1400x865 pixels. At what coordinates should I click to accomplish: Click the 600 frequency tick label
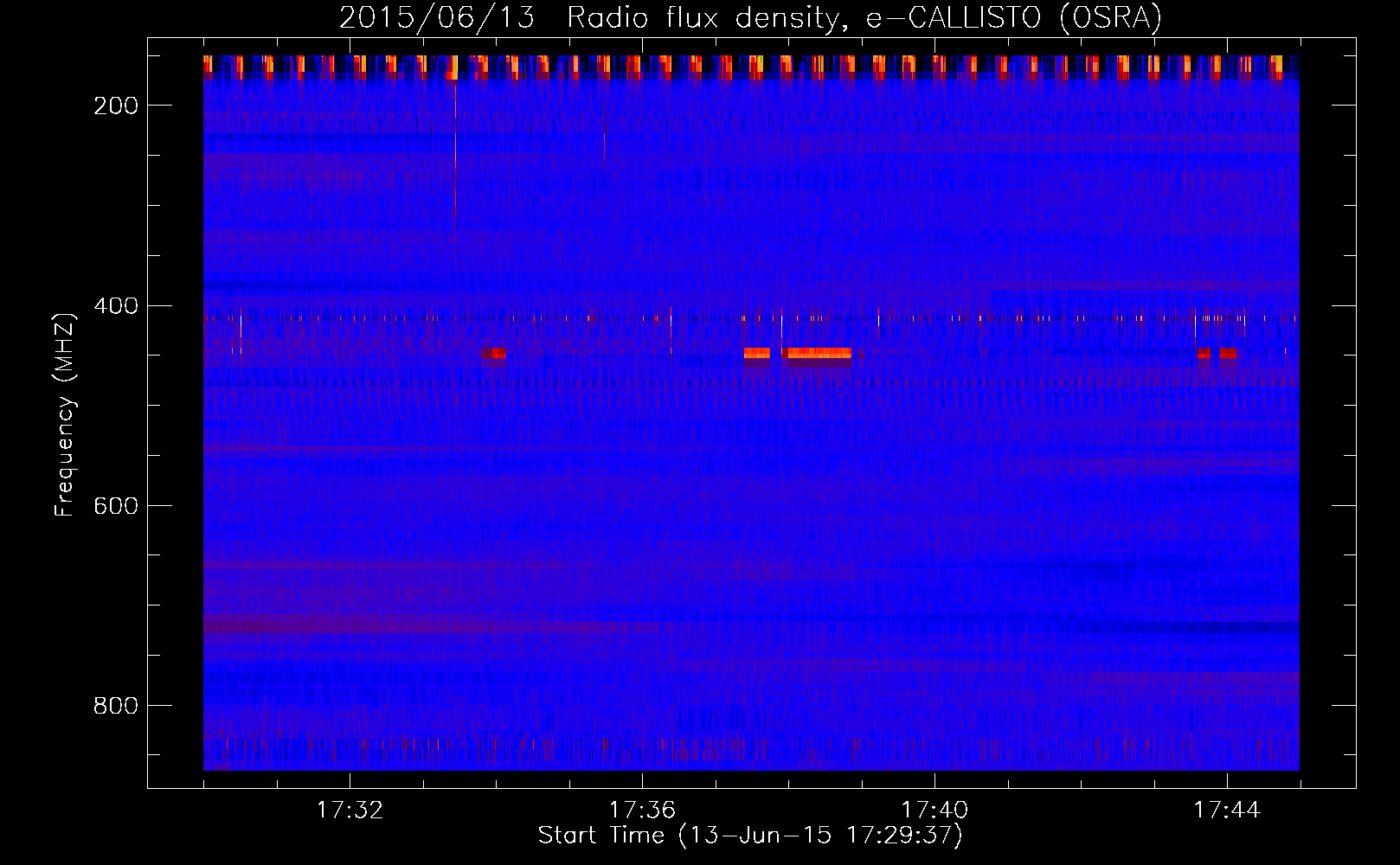(116, 506)
